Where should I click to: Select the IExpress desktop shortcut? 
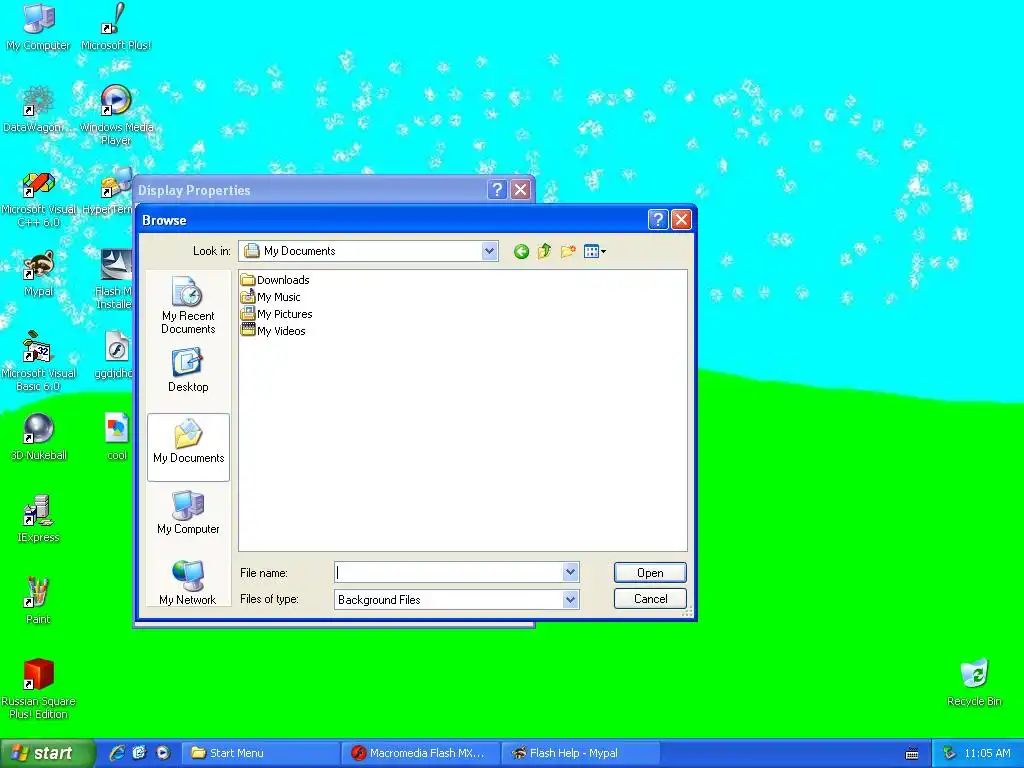click(39, 519)
